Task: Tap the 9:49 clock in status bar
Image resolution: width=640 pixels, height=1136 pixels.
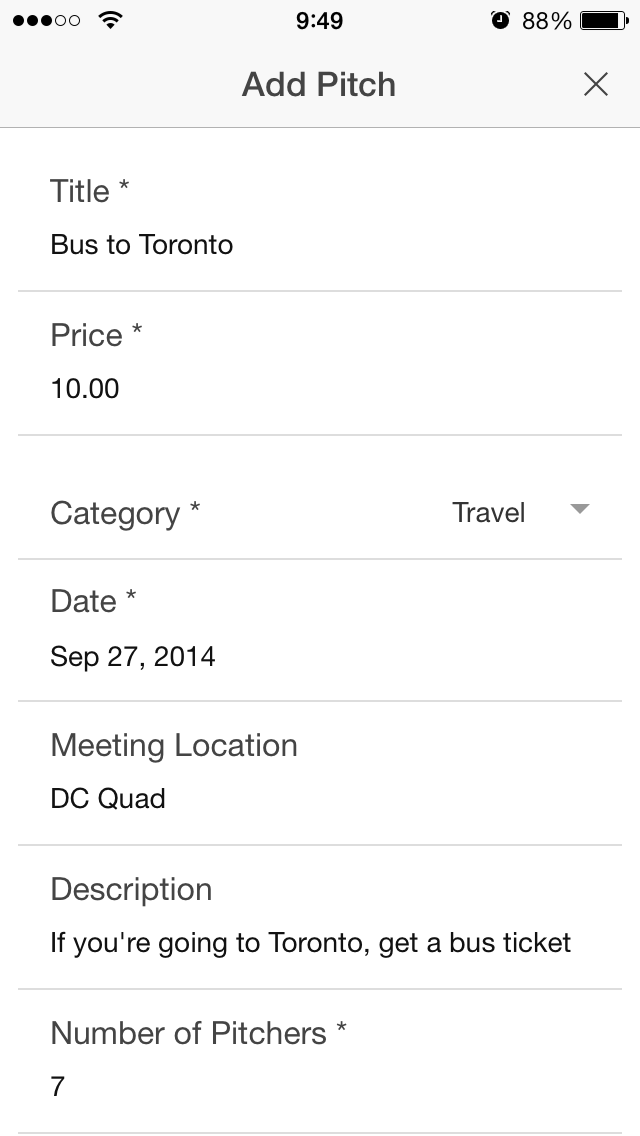Action: (320, 20)
